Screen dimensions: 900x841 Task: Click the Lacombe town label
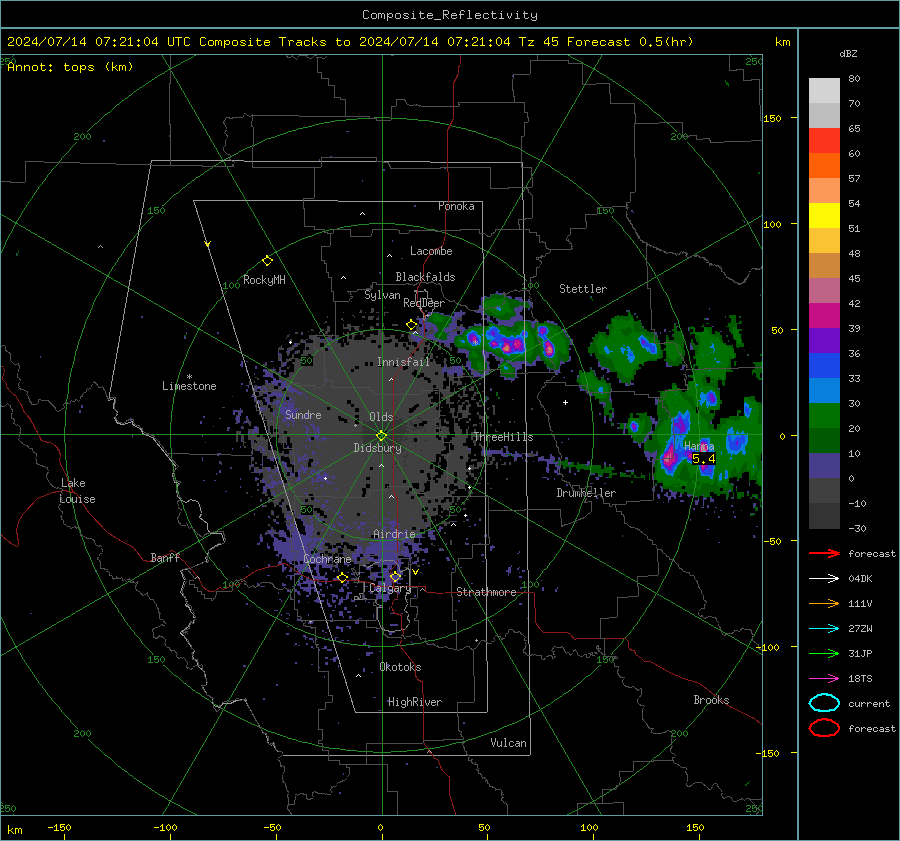tap(431, 251)
